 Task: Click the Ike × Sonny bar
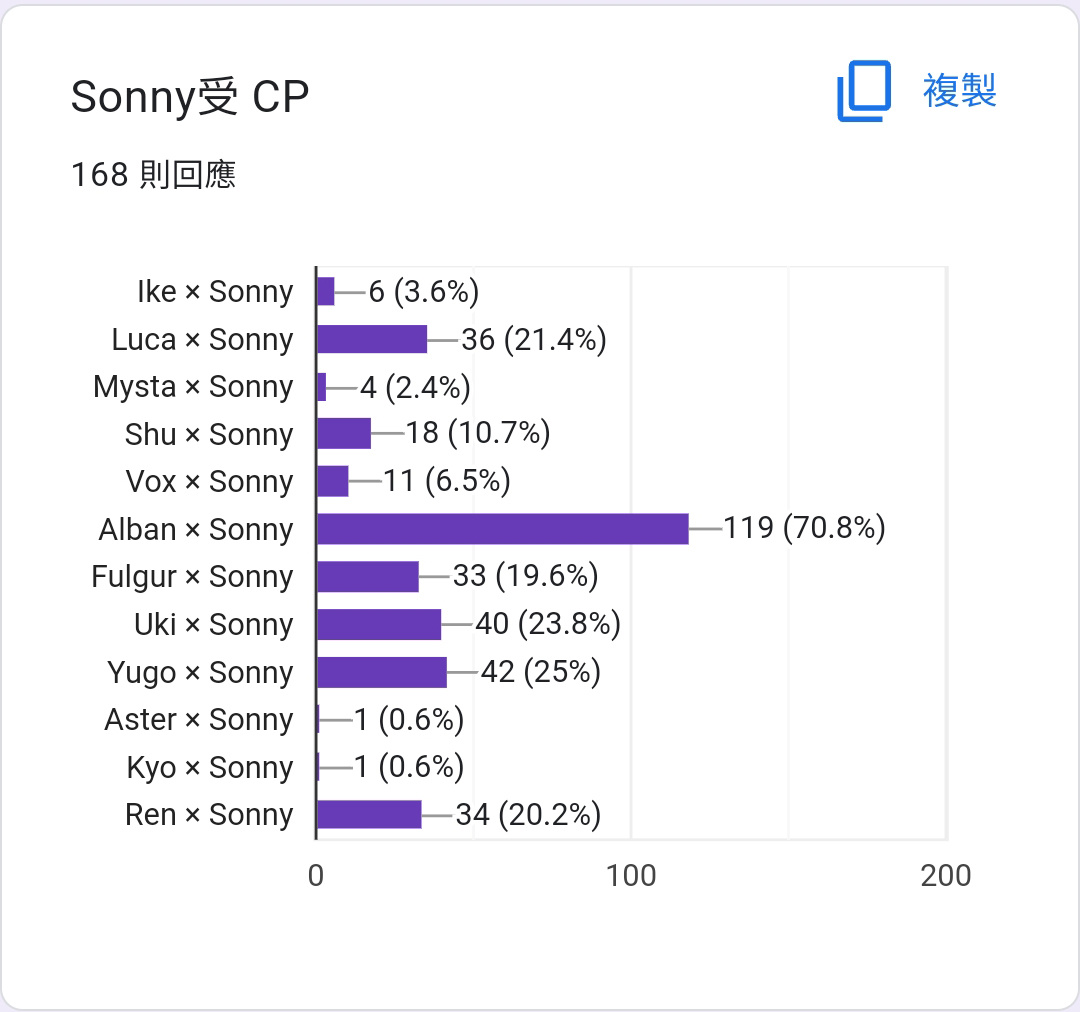[x=326, y=291]
